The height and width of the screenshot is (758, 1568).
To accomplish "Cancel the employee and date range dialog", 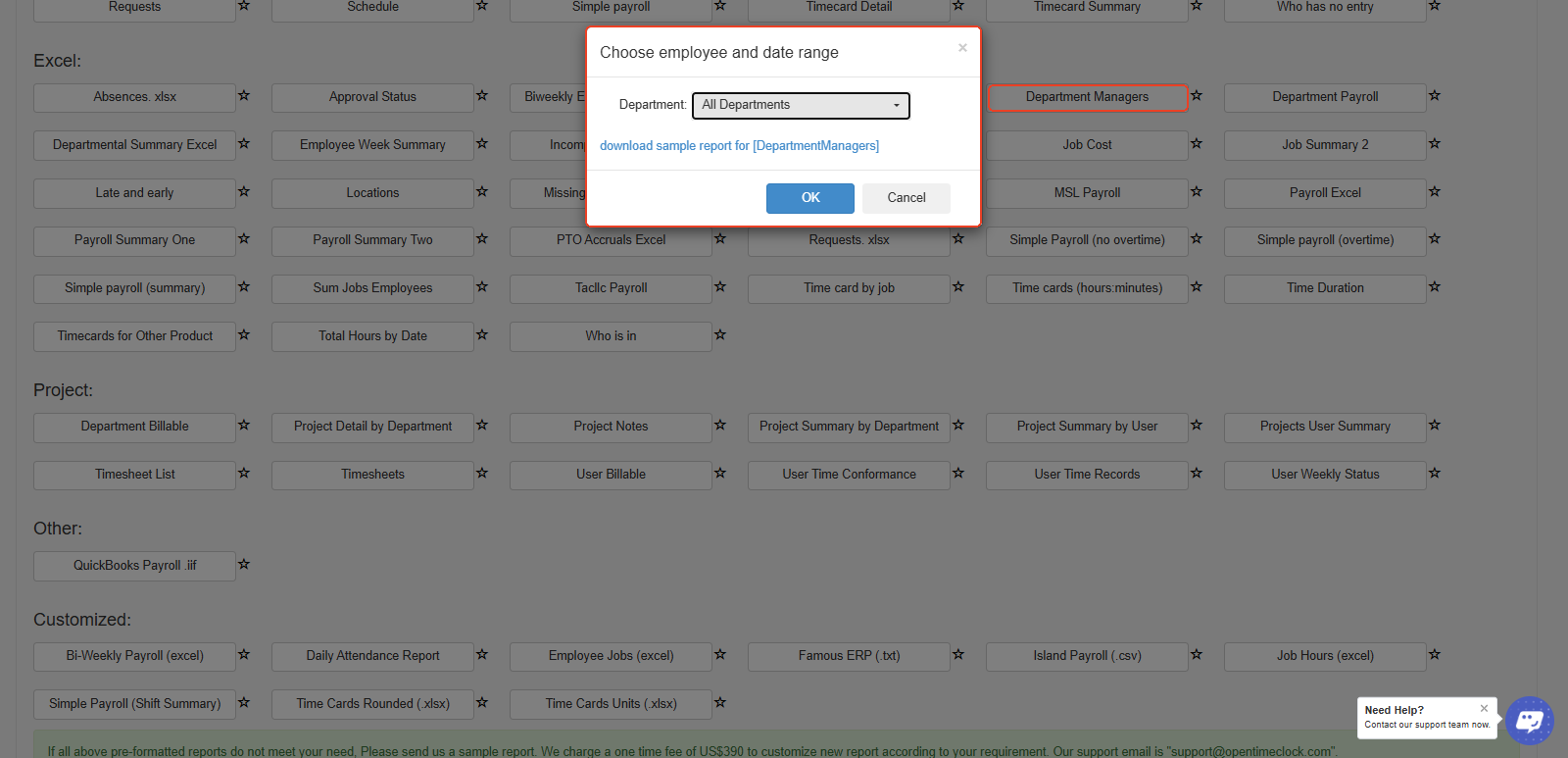I will [x=906, y=198].
